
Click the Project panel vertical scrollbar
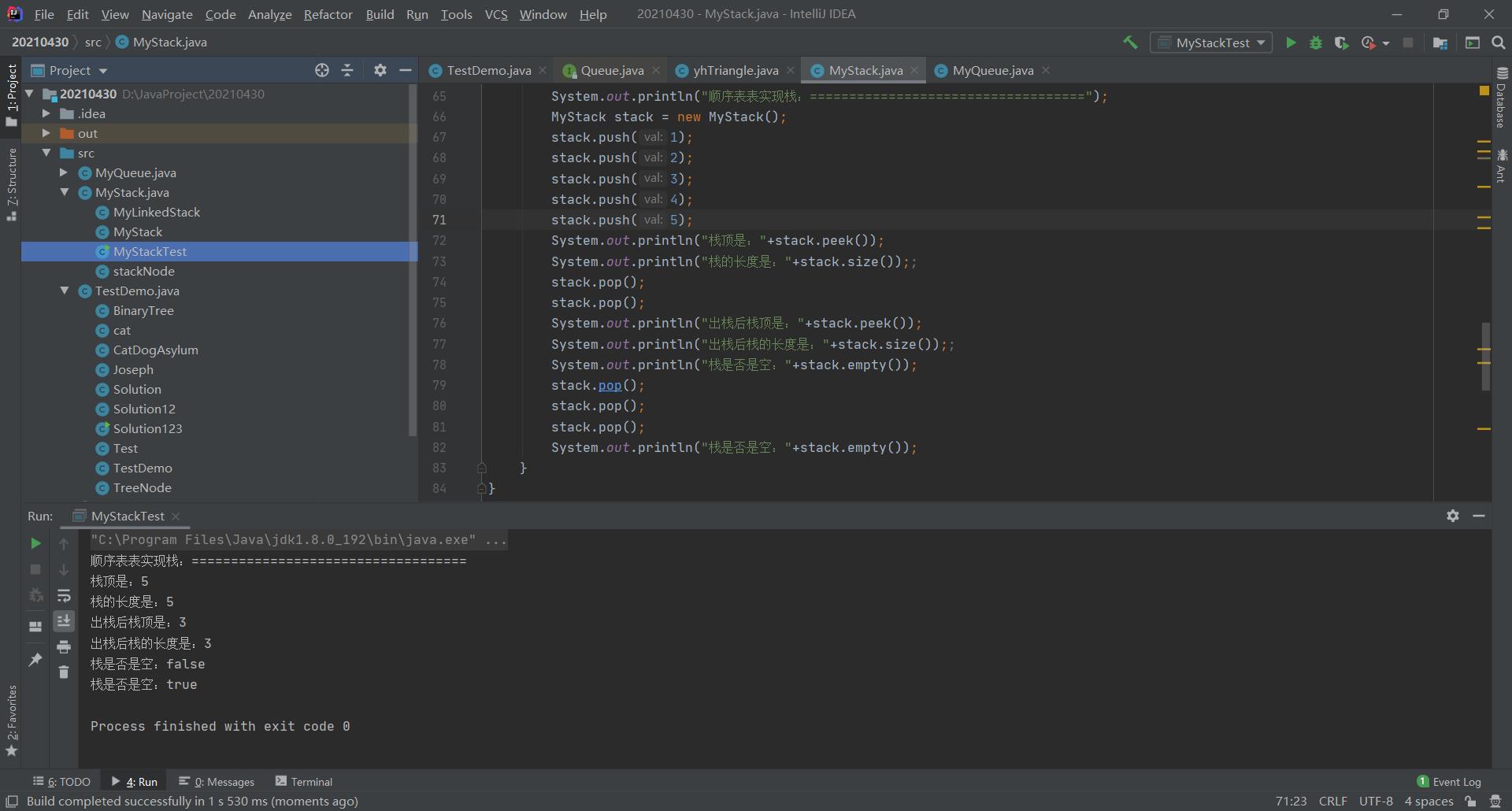pyautogui.click(x=412, y=260)
